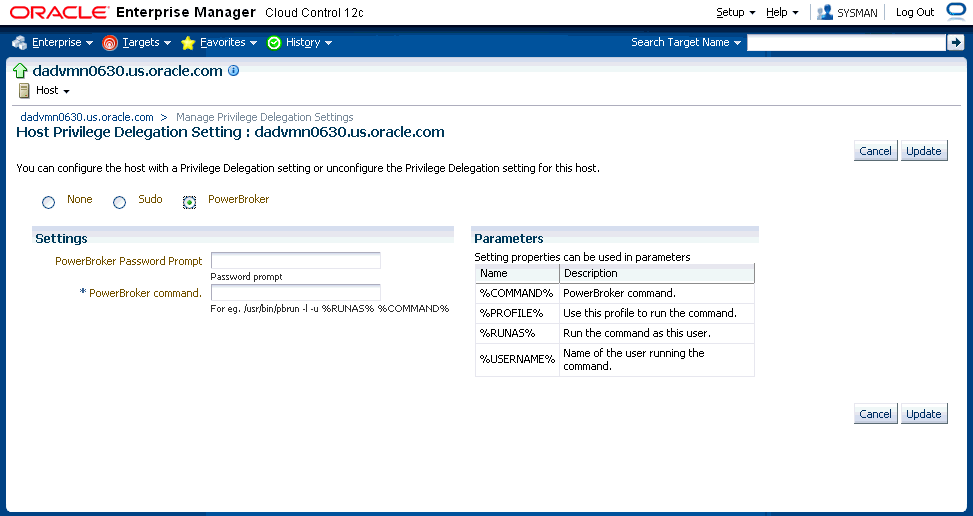The width and height of the screenshot is (973, 516).
Task: Click the Description column header
Action: pyautogui.click(x=657, y=274)
